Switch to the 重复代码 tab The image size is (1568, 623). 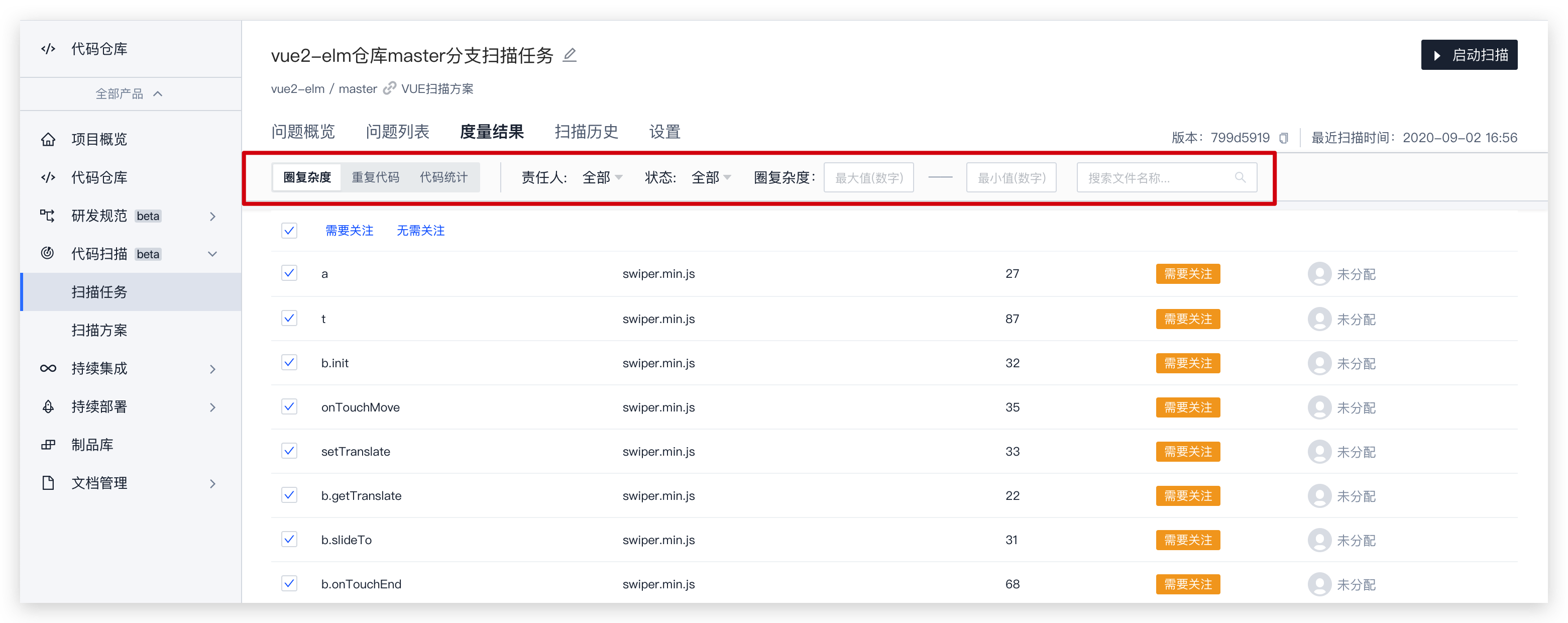[375, 177]
